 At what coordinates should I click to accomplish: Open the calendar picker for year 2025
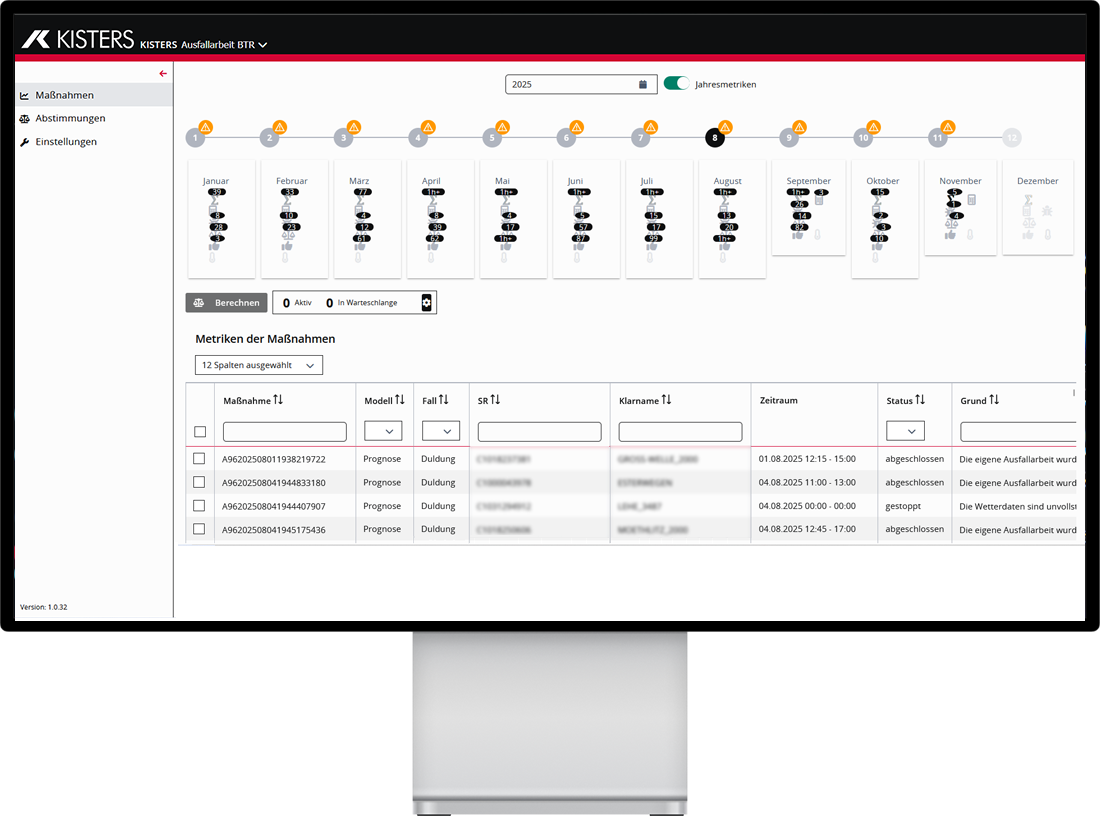642,85
